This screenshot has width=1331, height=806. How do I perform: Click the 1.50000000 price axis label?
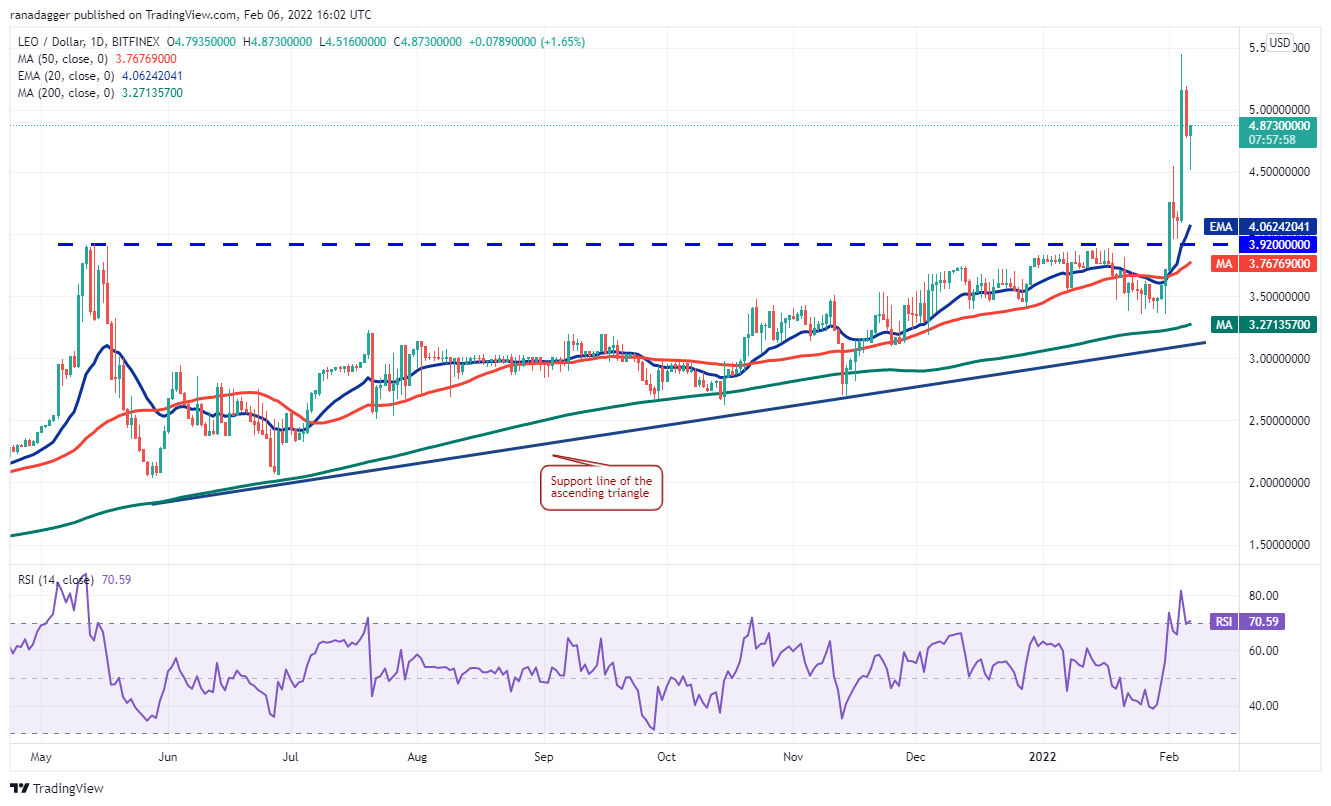1280,546
